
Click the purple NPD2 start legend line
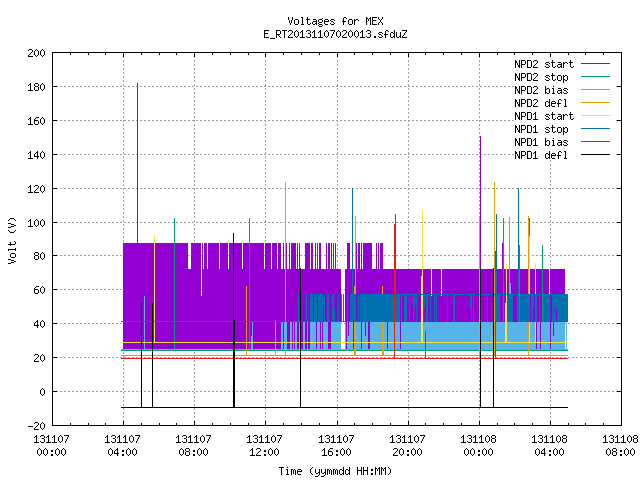click(595, 64)
